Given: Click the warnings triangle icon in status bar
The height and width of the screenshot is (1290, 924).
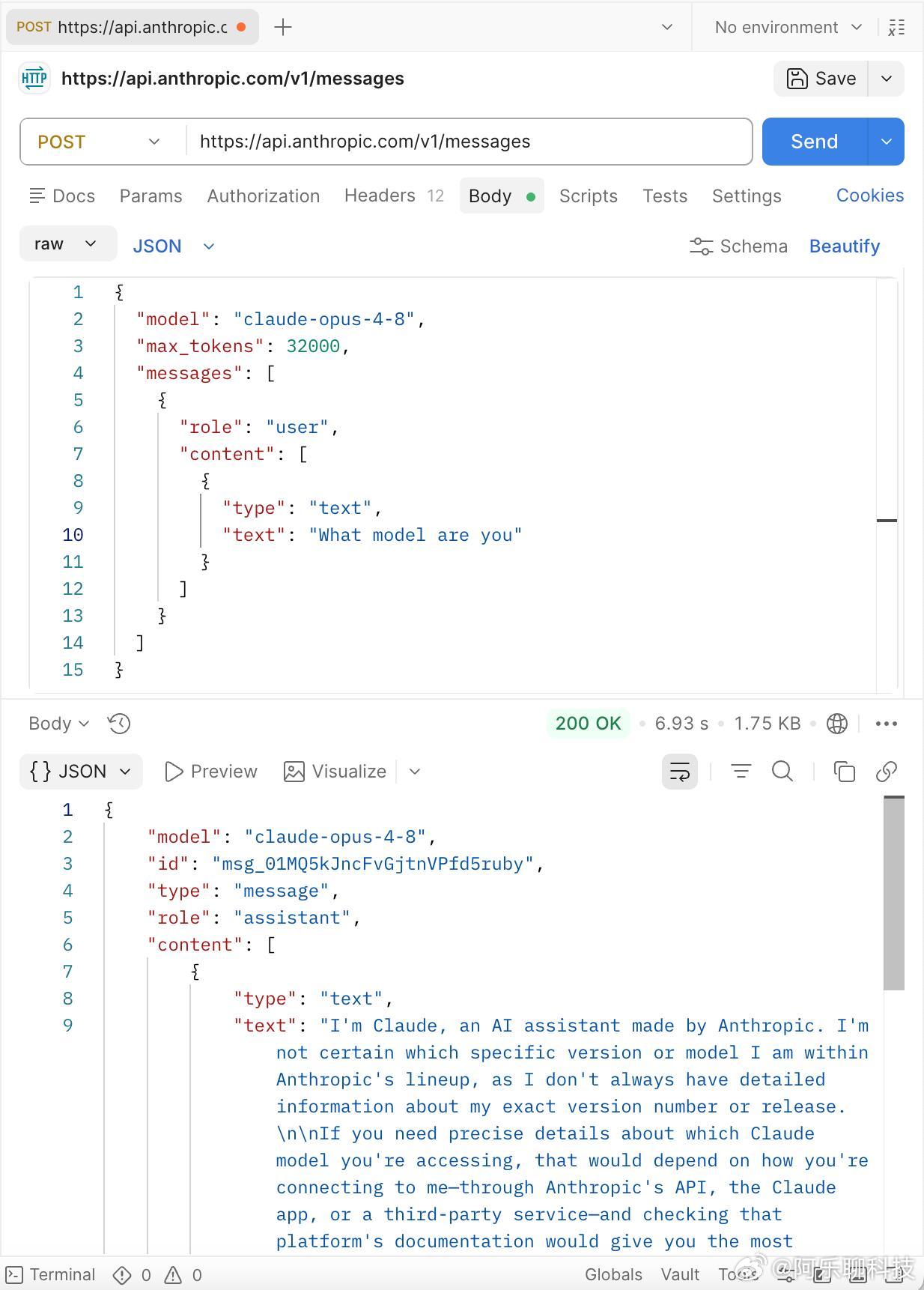Looking at the screenshot, I should coord(173,1275).
